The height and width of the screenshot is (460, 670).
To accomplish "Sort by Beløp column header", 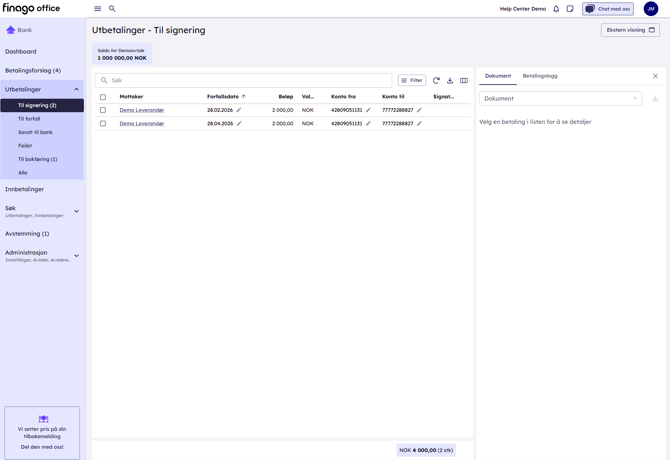I will tap(286, 97).
